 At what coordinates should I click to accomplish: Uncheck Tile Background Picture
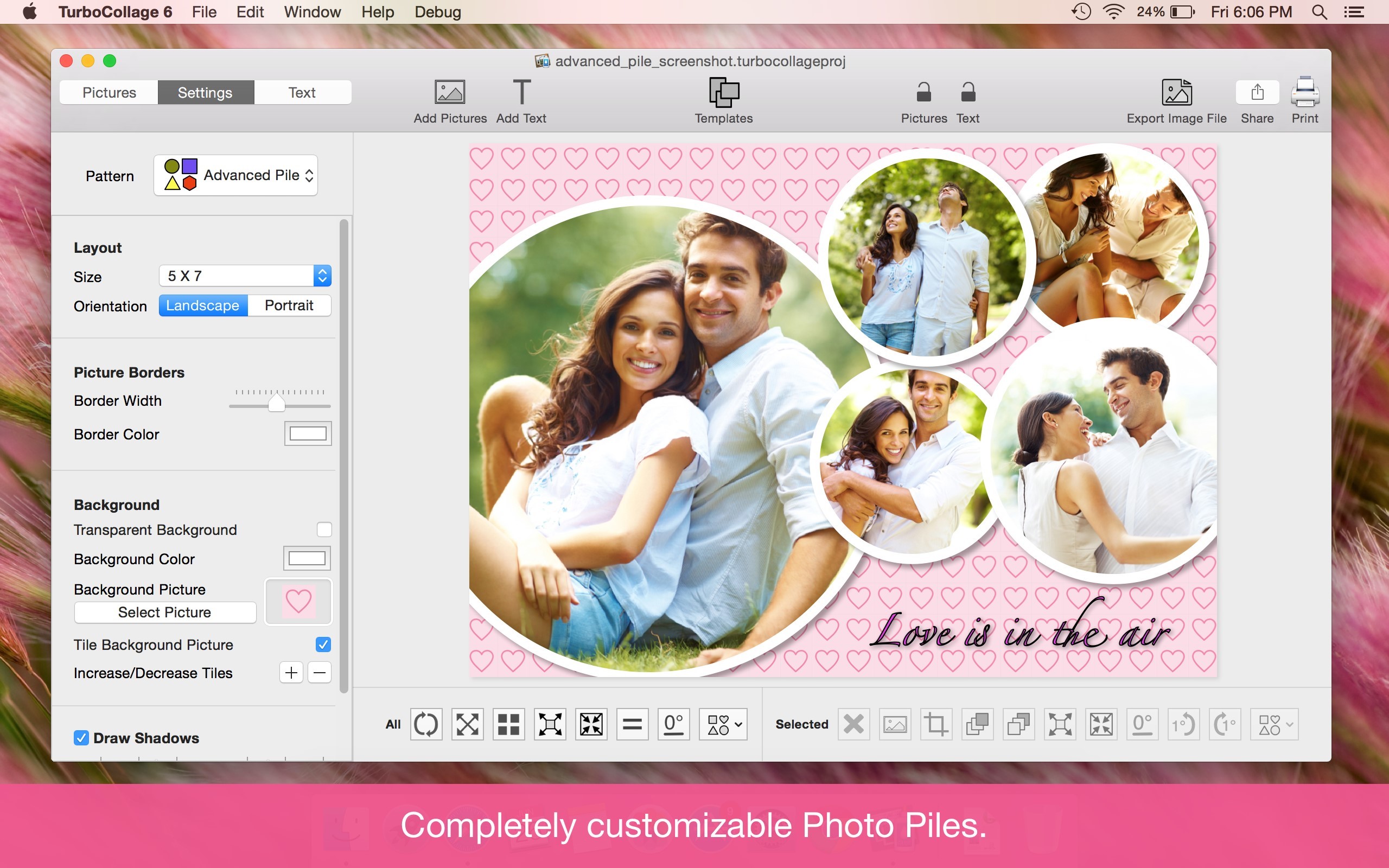pos(323,644)
